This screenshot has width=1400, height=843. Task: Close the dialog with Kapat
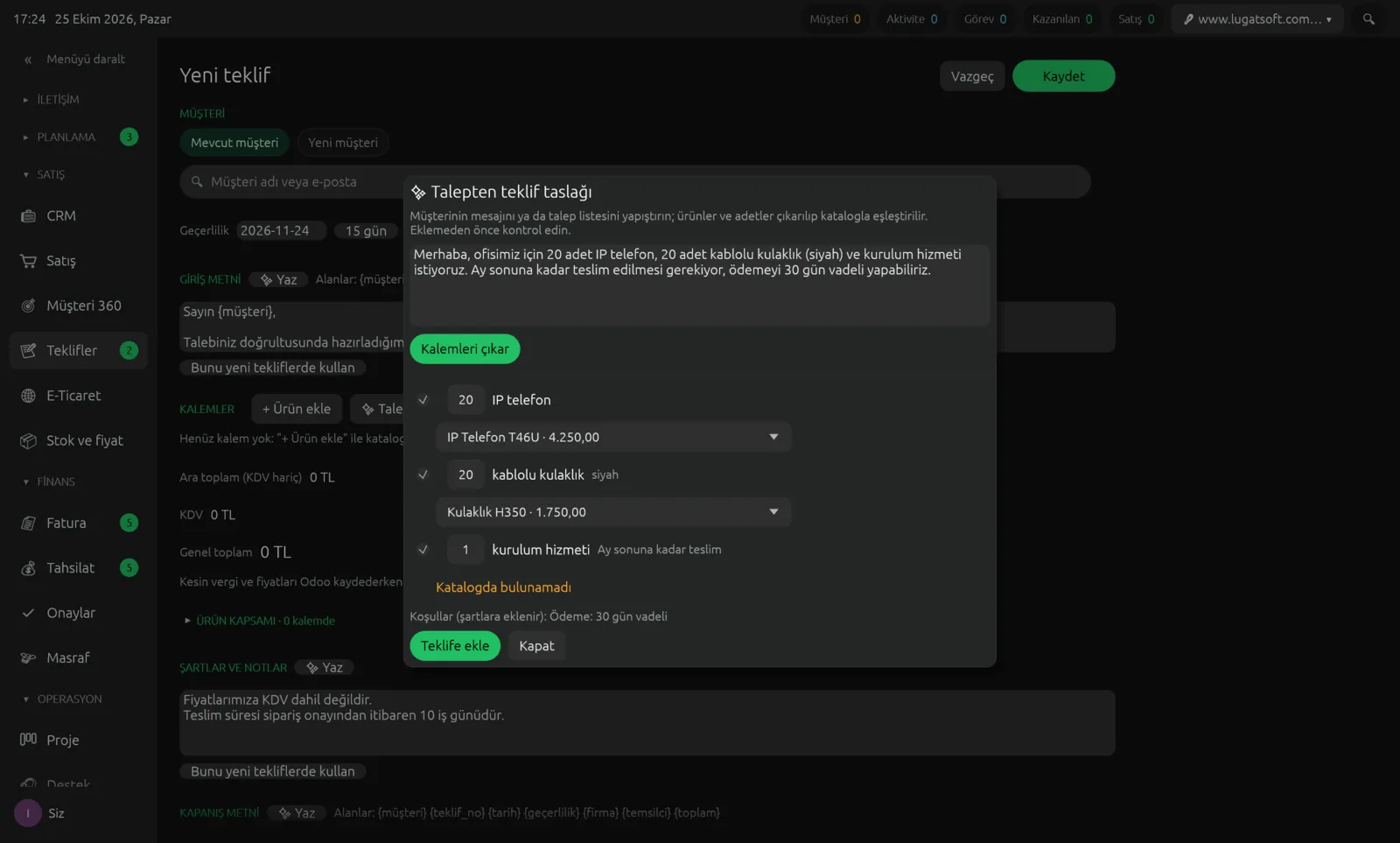click(x=536, y=646)
